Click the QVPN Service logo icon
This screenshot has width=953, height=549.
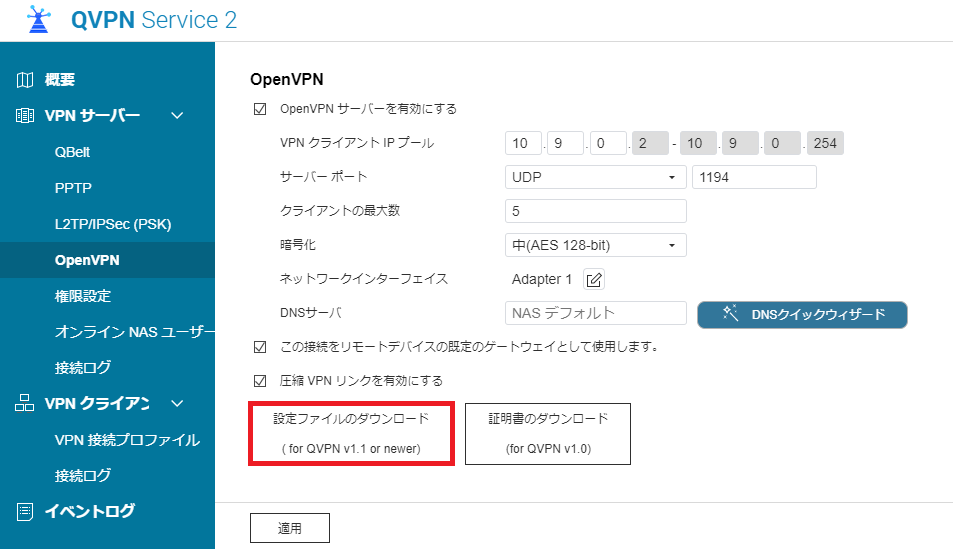[x=39, y=19]
